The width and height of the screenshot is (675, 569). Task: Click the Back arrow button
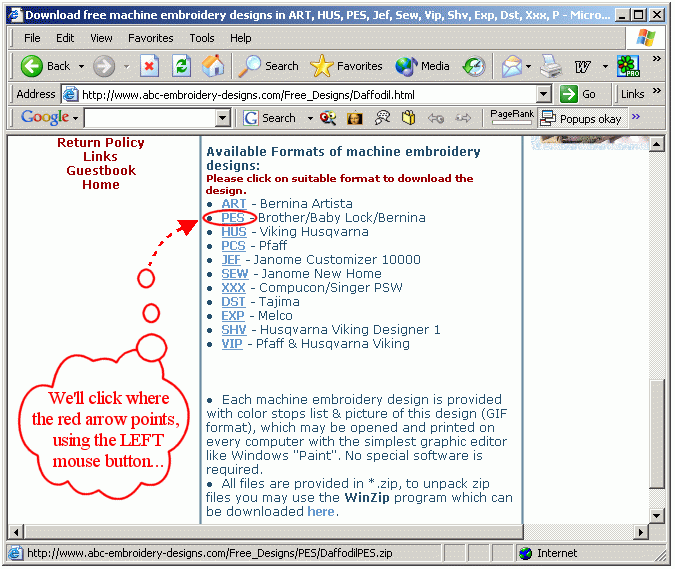[32, 66]
